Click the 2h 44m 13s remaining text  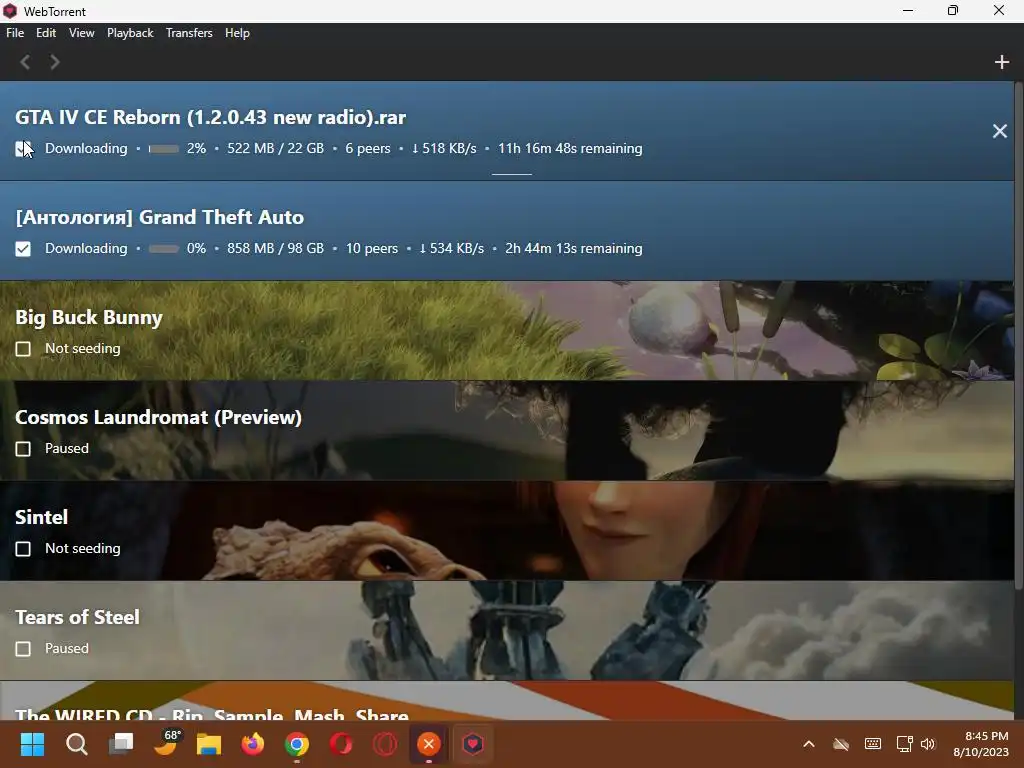tap(573, 248)
